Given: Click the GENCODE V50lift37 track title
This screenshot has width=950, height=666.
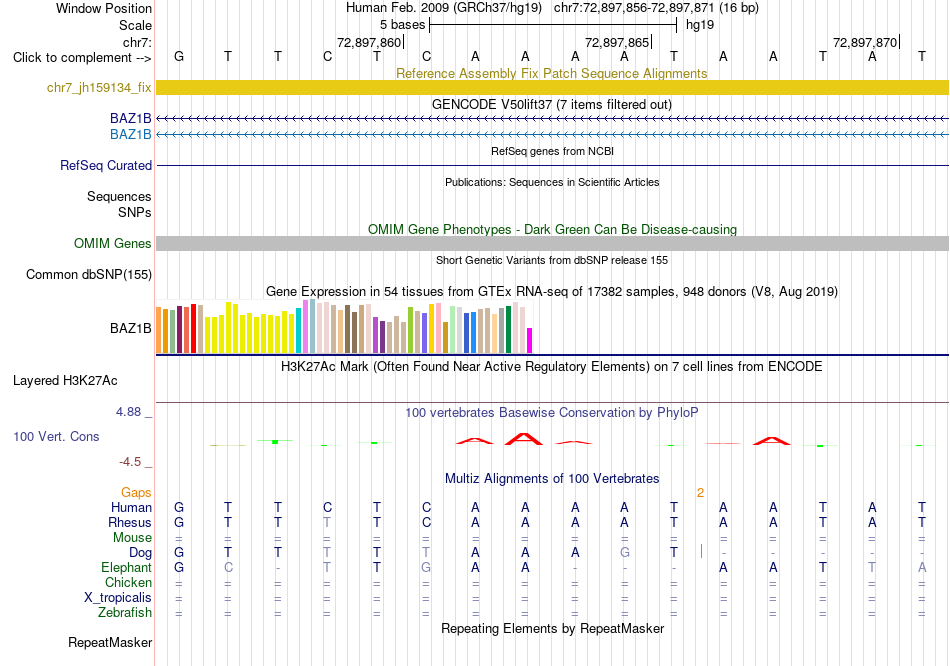Looking at the screenshot, I should click(552, 104).
